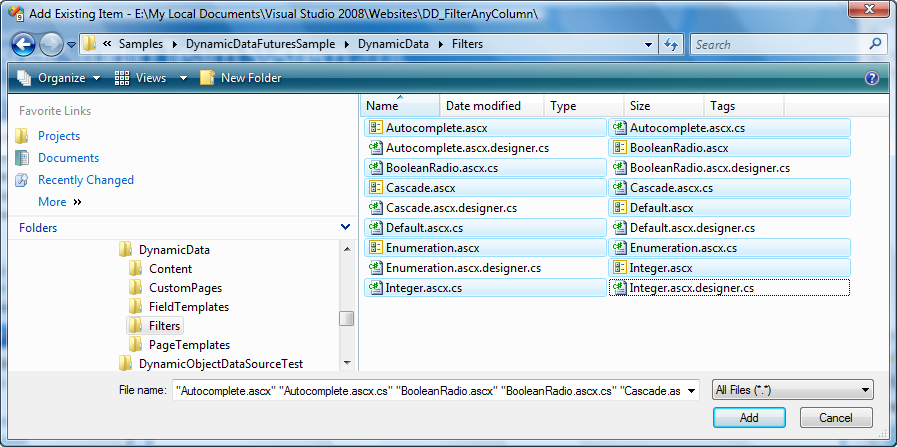
Task: Navigate to DynamicDataFuturesSample breadcrumb segment
Action: click(x=260, y=44)
